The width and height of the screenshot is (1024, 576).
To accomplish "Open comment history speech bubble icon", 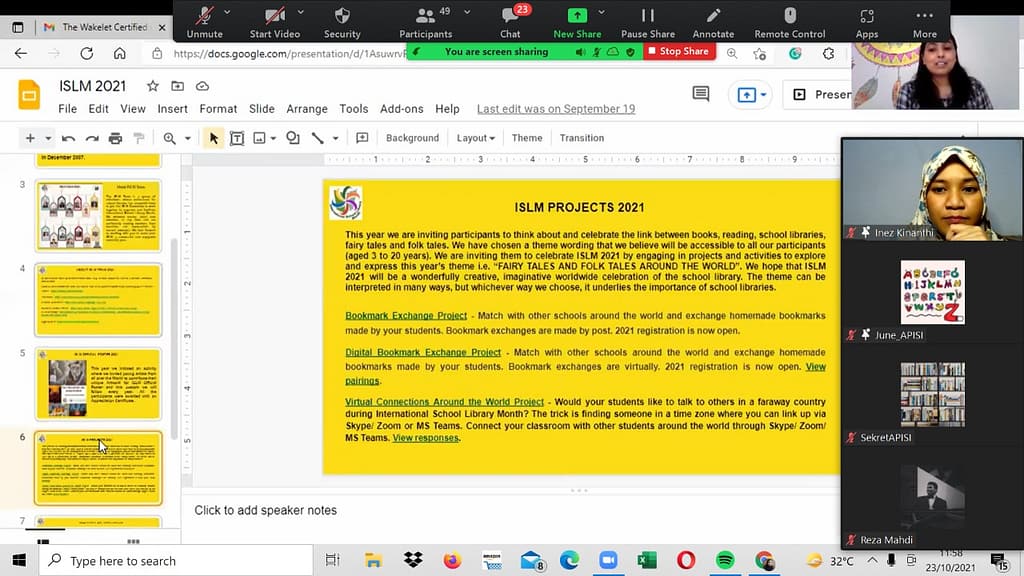I will click(701, 94).
